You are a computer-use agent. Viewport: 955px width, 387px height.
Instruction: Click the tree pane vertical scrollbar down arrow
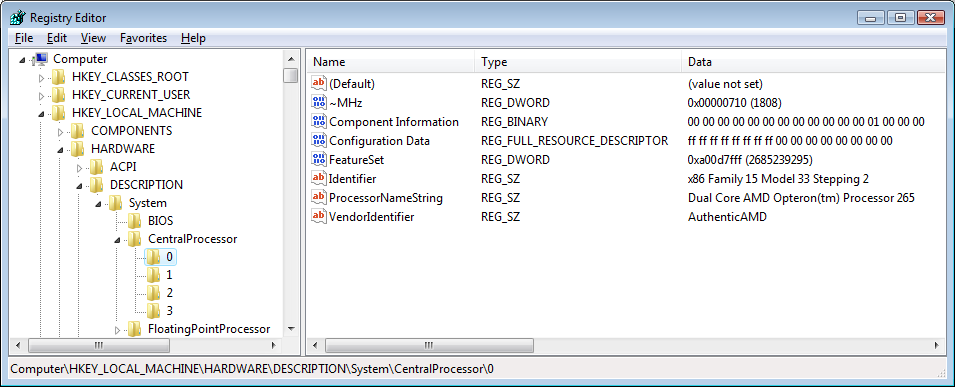[x=291, y=330]
